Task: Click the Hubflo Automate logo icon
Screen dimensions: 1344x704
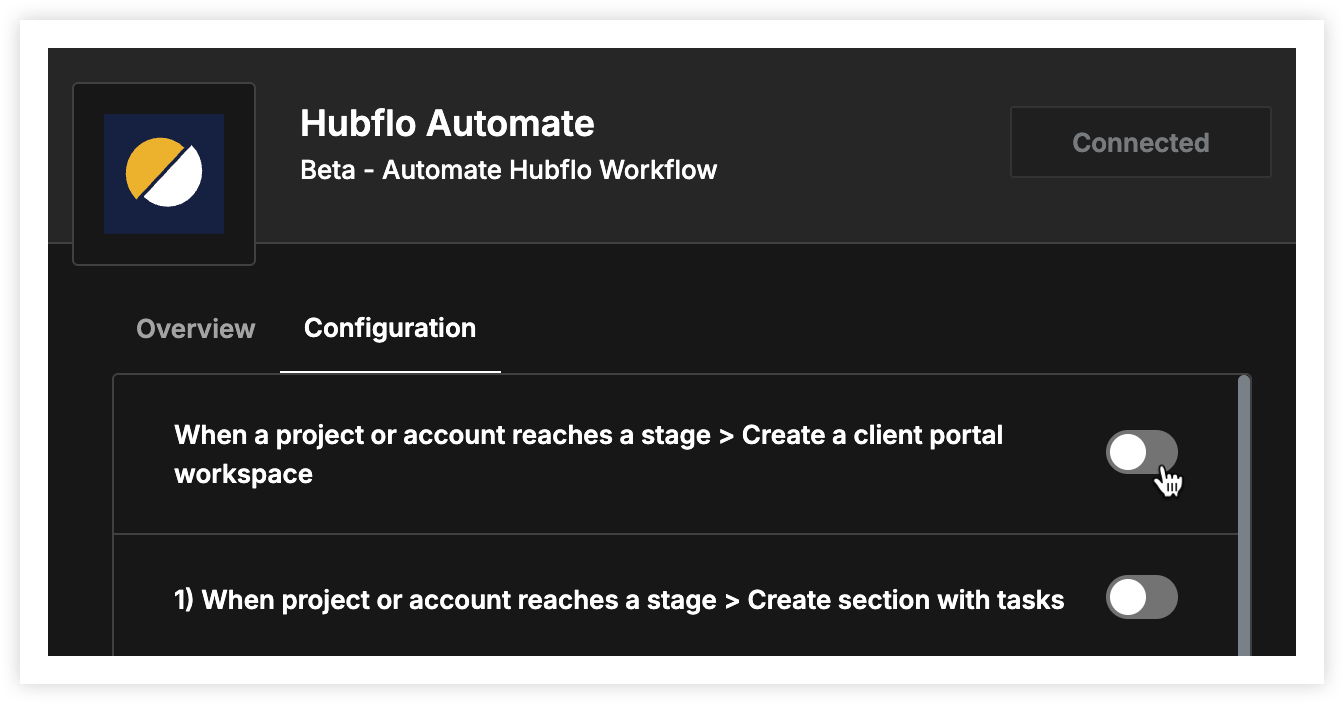Action: pos(164,174)
